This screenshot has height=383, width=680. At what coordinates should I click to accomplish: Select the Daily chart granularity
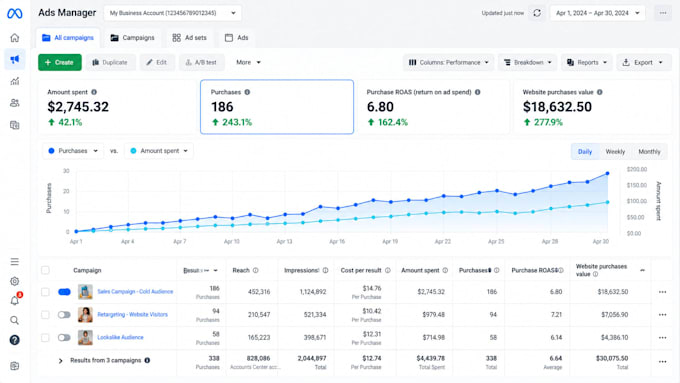[585, 151]
